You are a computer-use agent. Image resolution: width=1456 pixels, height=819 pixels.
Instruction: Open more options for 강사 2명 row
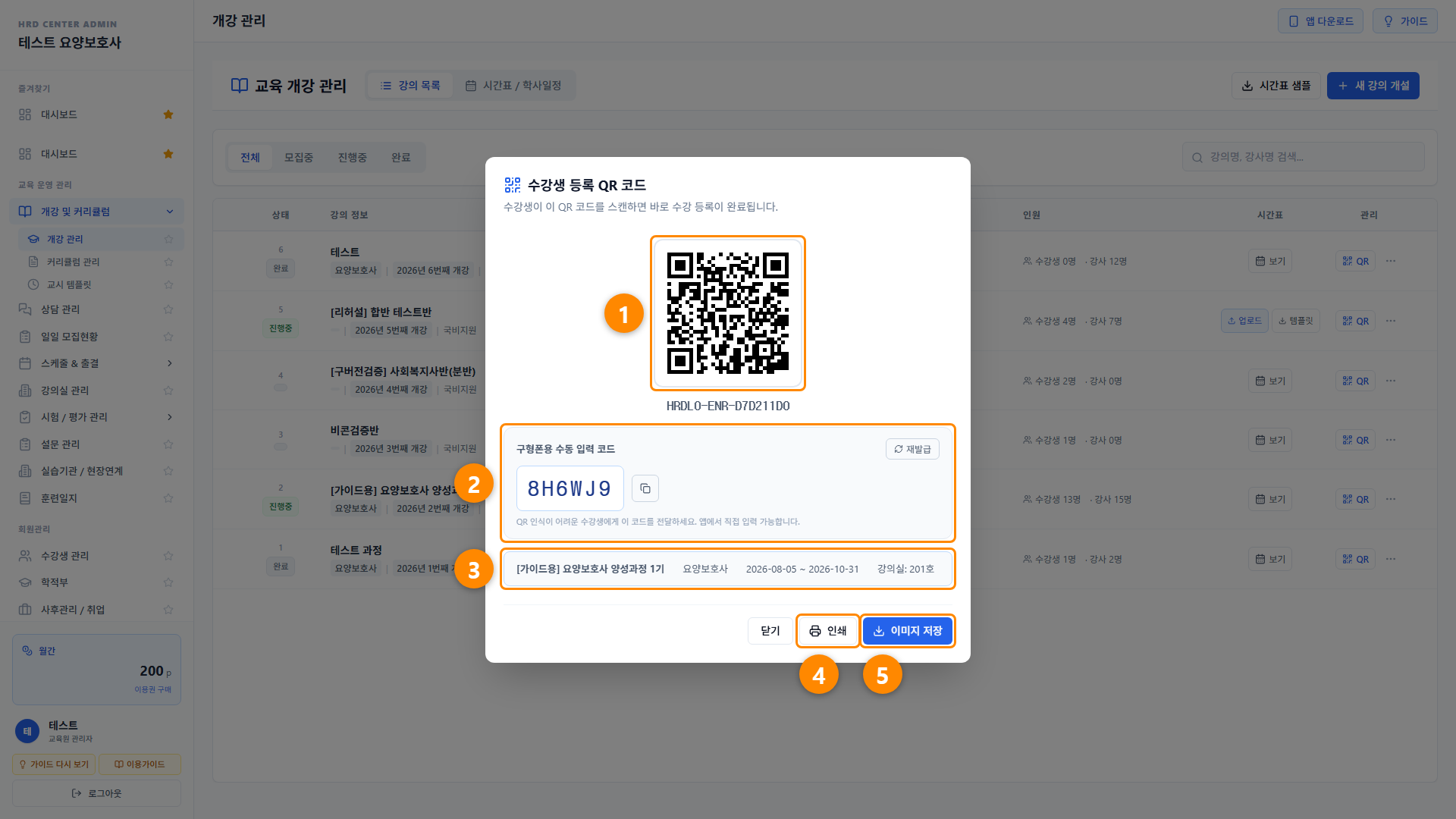[x=1391, y=559]
